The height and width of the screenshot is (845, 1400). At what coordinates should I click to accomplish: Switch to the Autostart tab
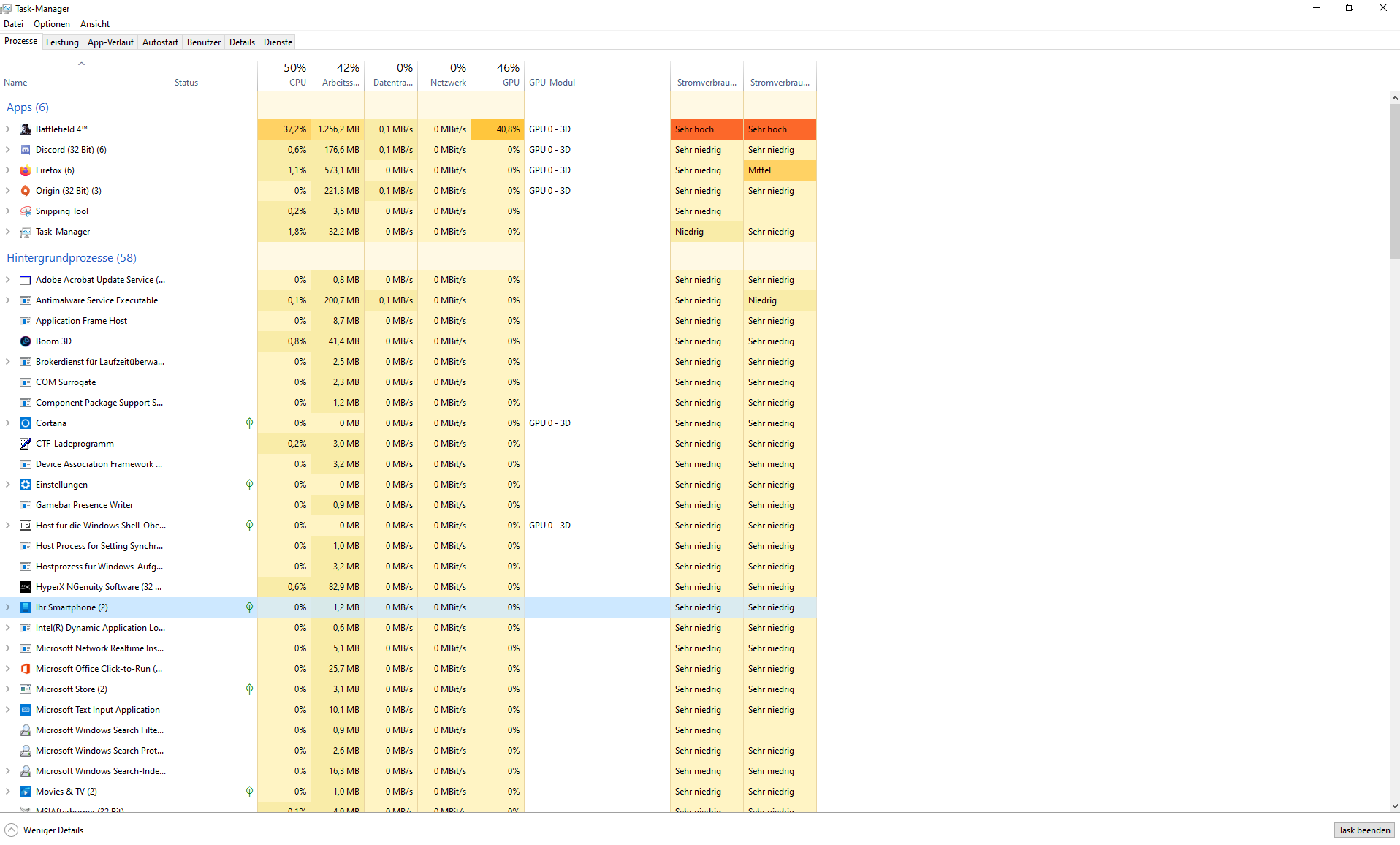[160, 42]
